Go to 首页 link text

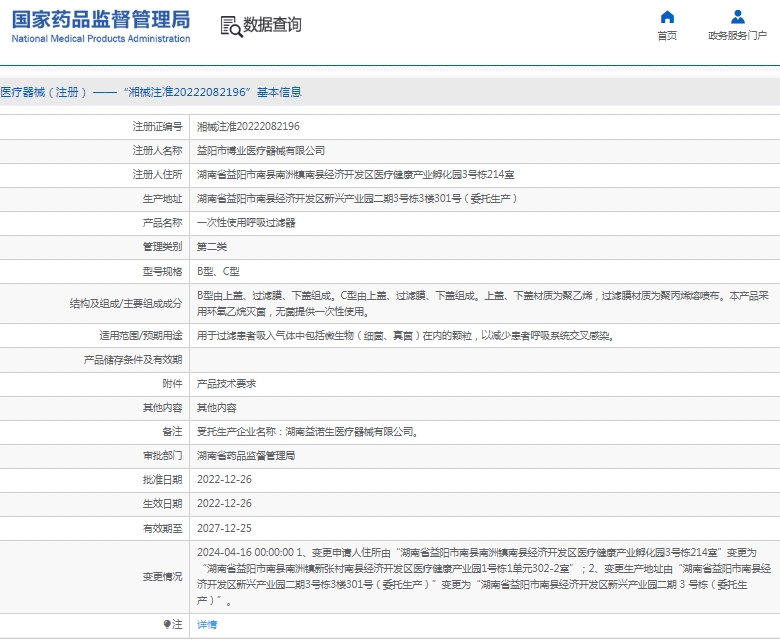pyautogui.click(x=667, y=36)
